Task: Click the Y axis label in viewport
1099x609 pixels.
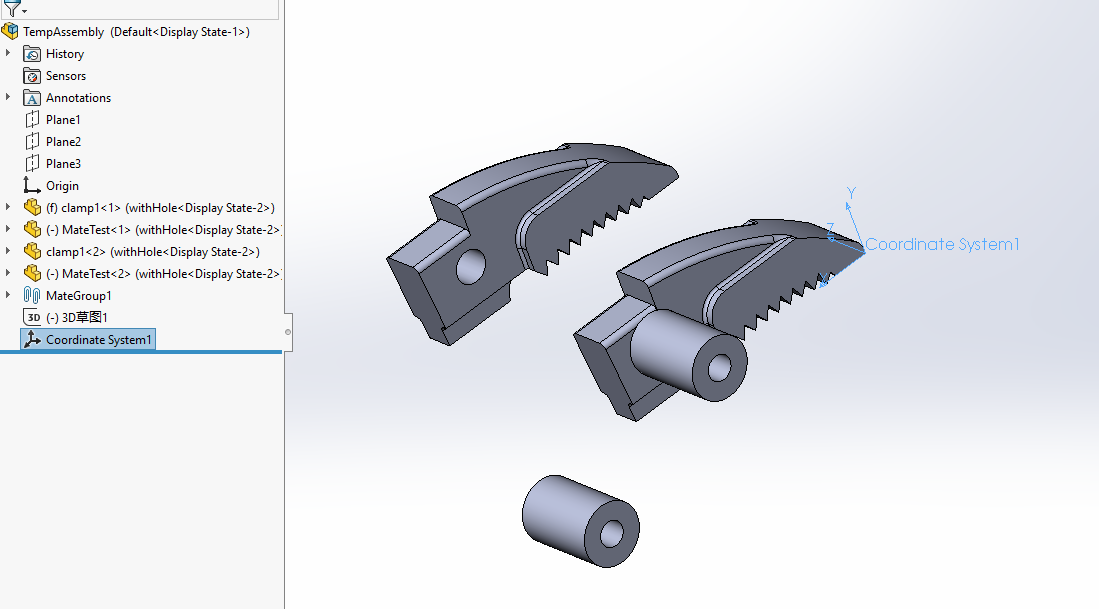Action: pyautogui.click(x=851, y=193)
